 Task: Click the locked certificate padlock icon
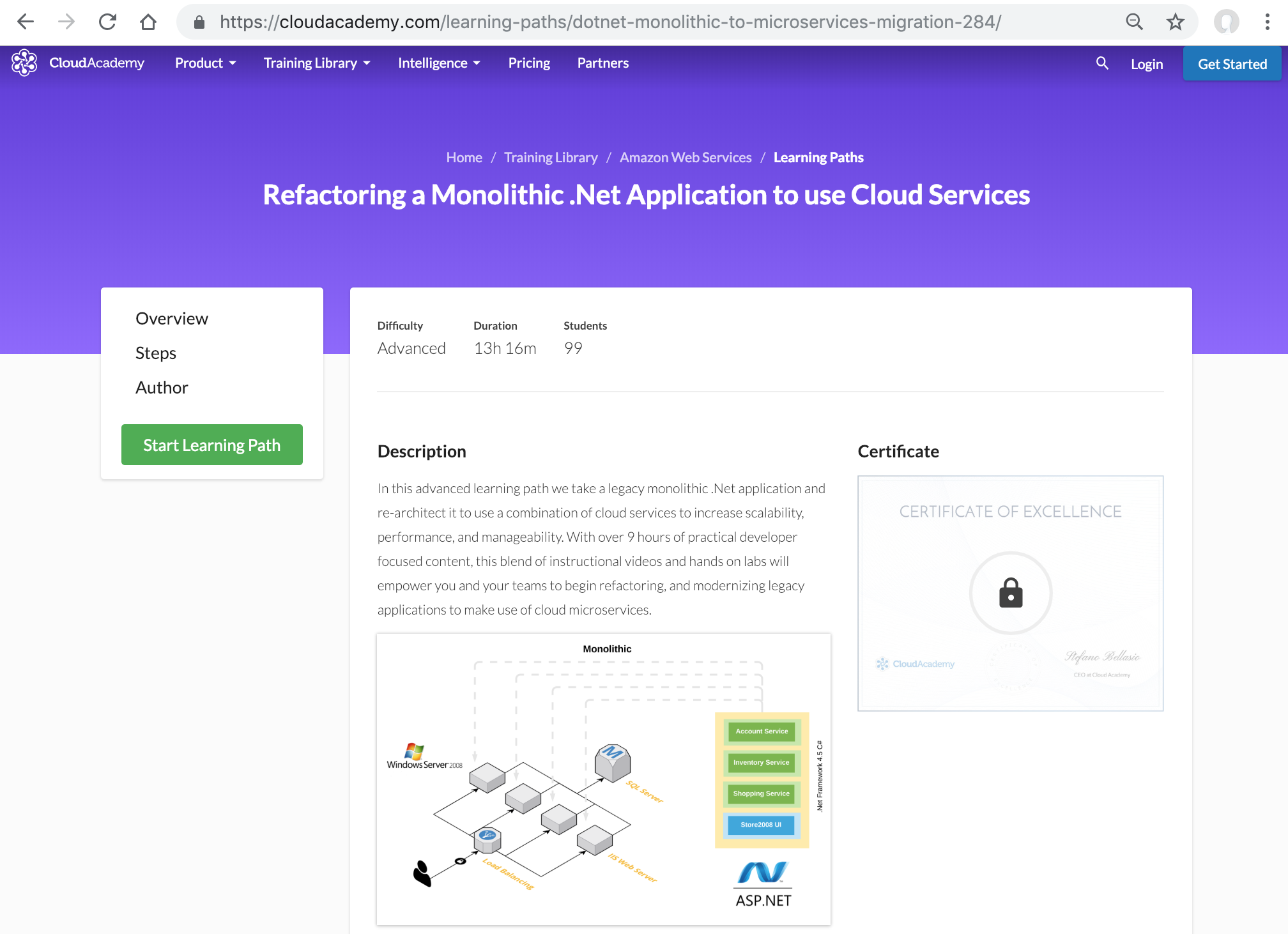pos(1010,593)
